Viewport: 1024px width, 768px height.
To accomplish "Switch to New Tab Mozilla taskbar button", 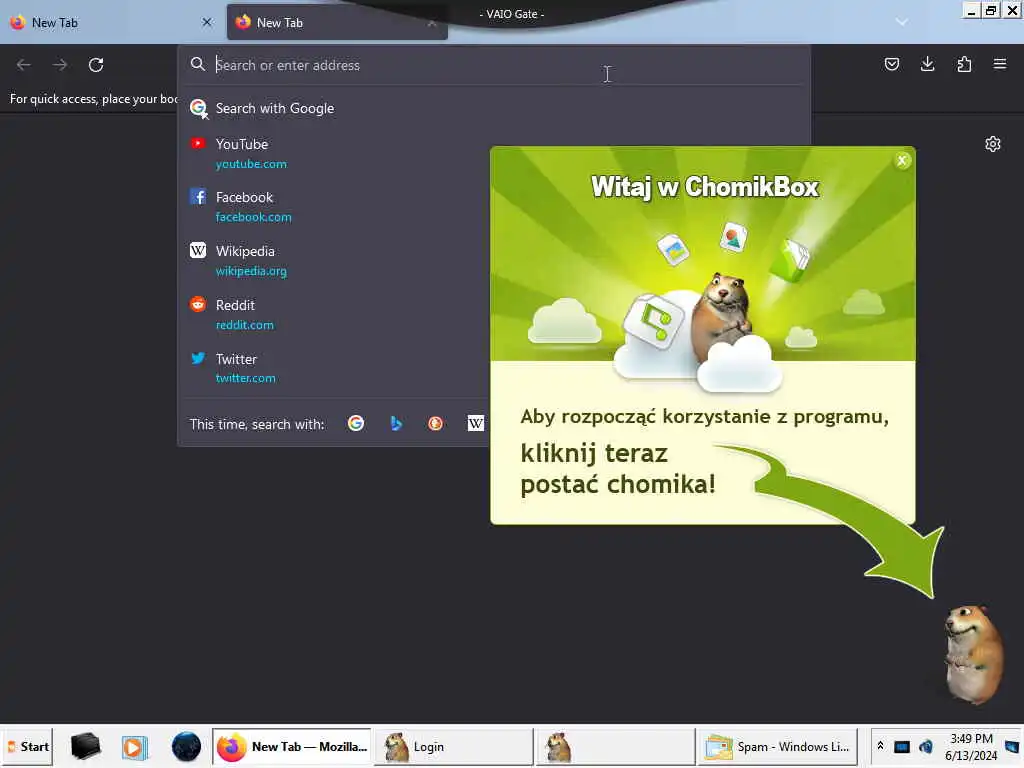I will pos(292,746).
